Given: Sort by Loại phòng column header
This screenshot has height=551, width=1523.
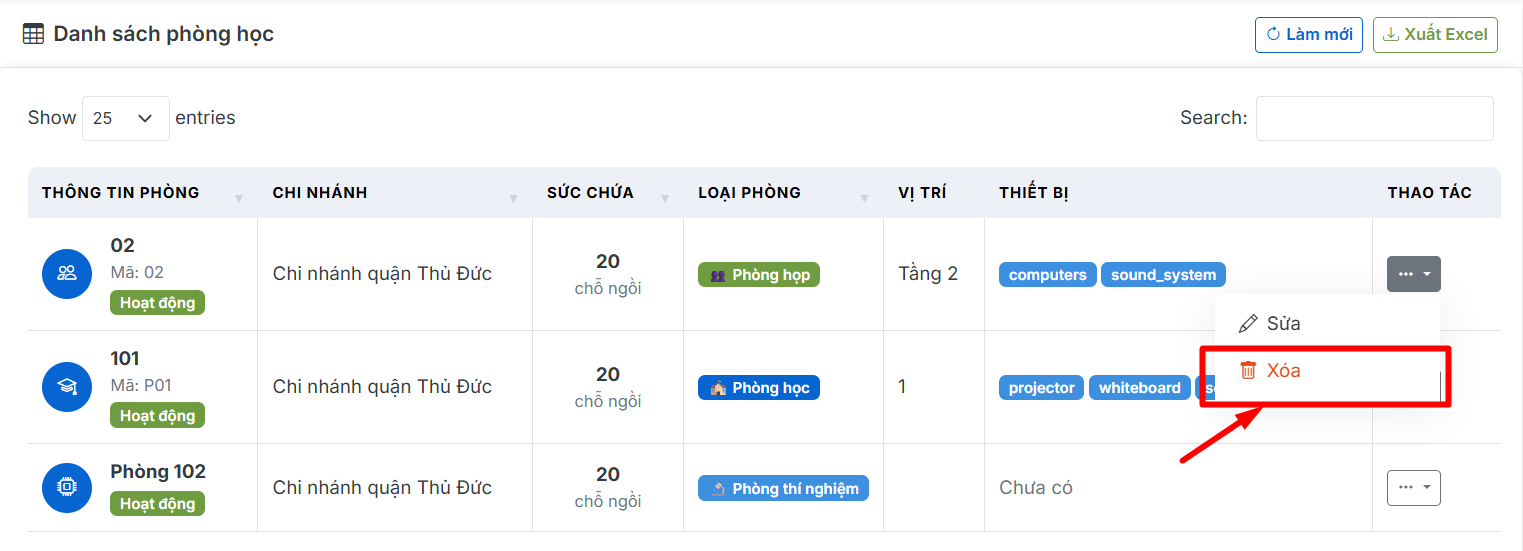Looking at the screenshot, I should (749, 193).
